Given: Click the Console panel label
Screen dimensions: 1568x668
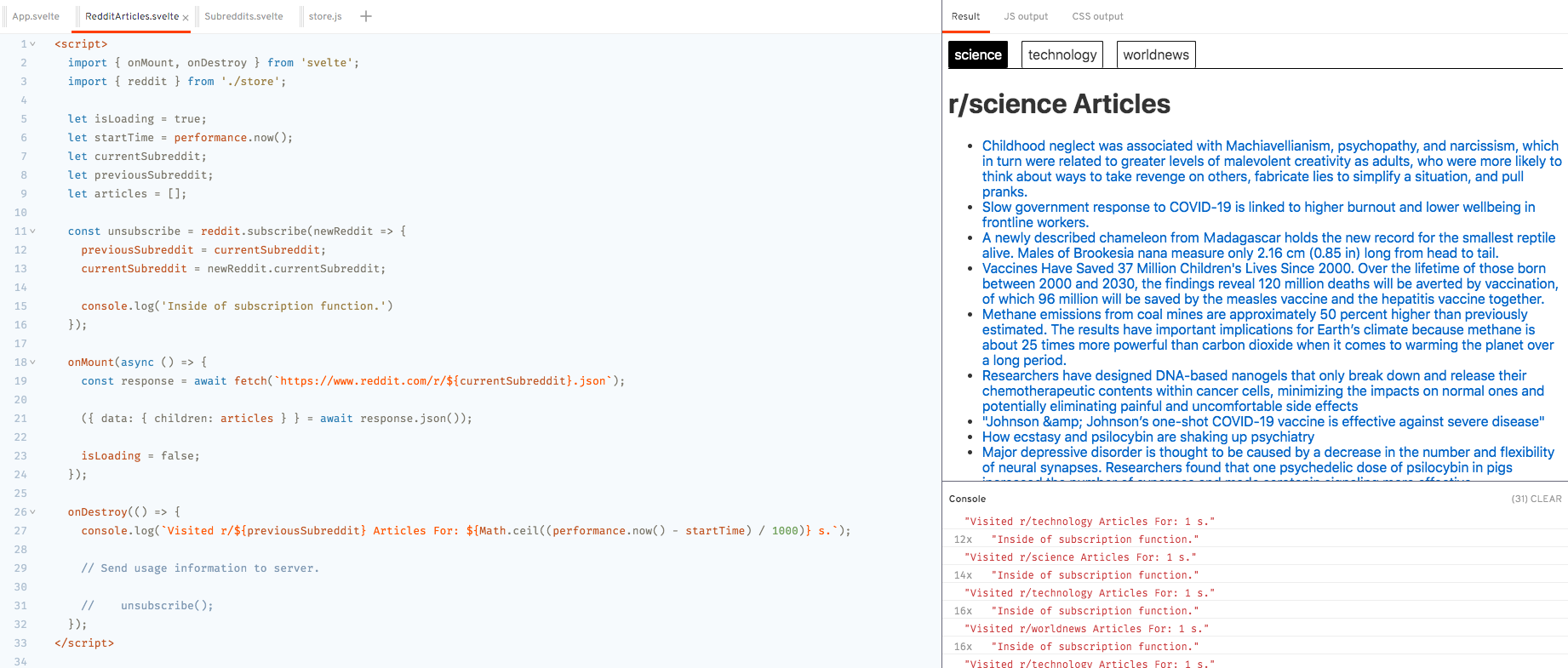Looking at the screenshot, I should pos(967,499).
